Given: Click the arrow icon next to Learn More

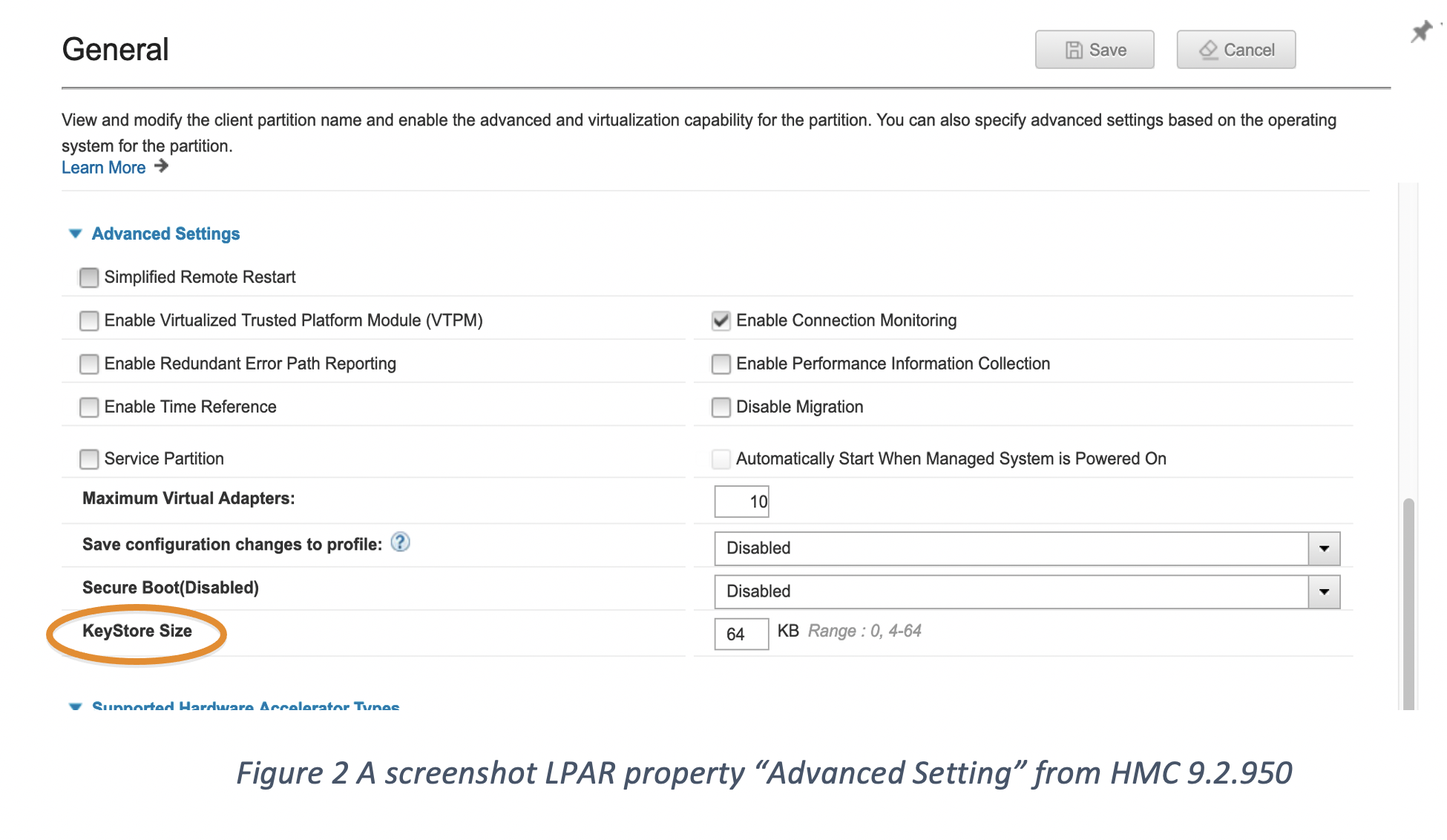Looking at the screenshot, I should [x=162, y=166].
